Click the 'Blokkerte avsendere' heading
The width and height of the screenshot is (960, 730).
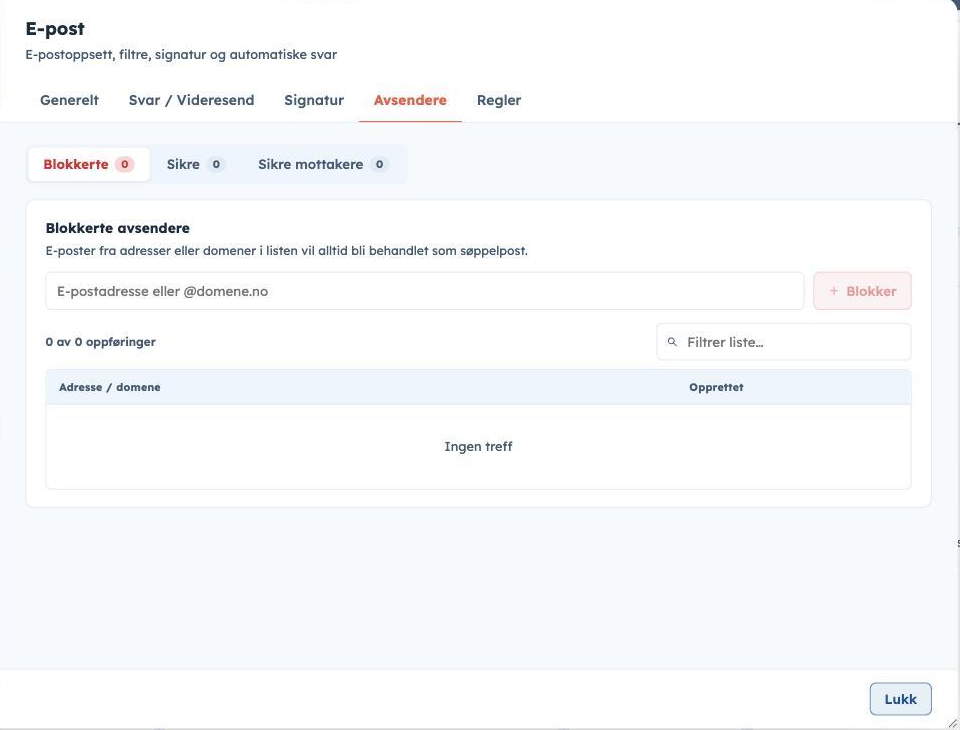[x=118, y=228]
